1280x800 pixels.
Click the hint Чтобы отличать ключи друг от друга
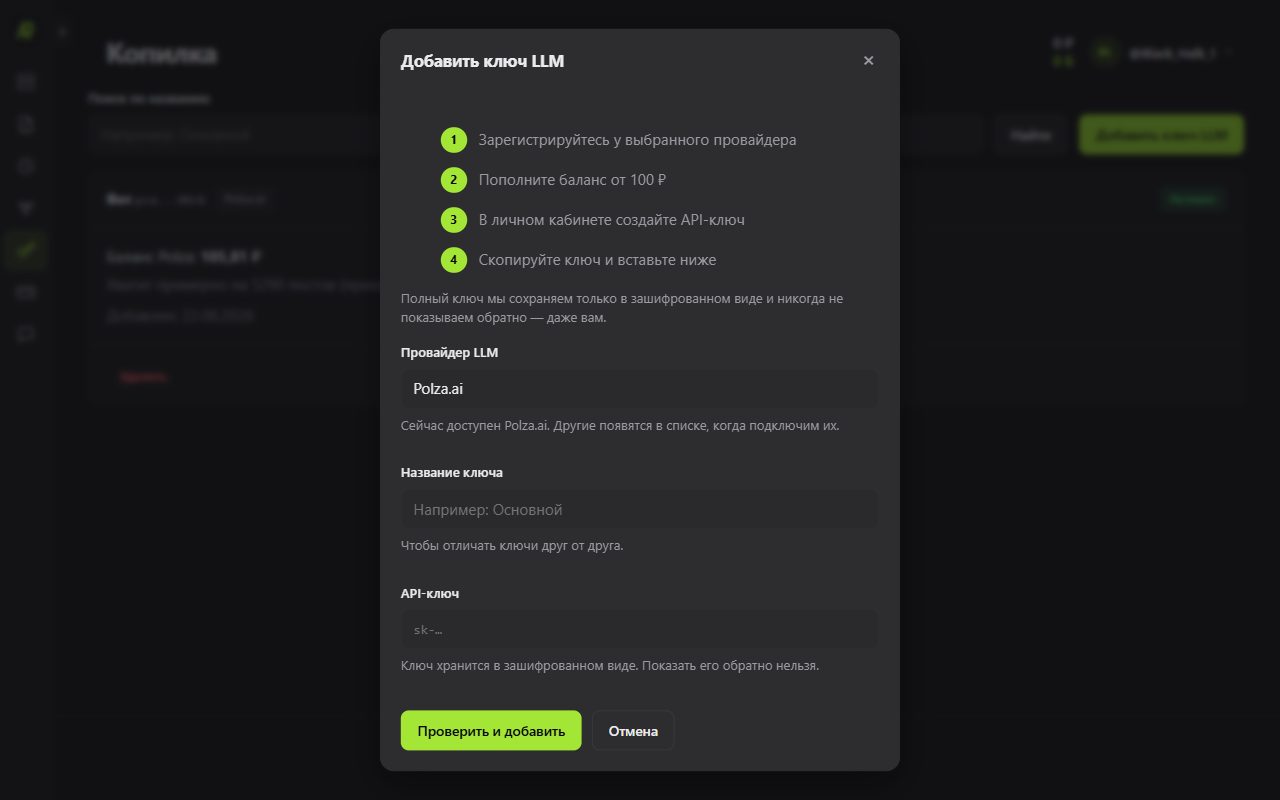pos(512,546)
